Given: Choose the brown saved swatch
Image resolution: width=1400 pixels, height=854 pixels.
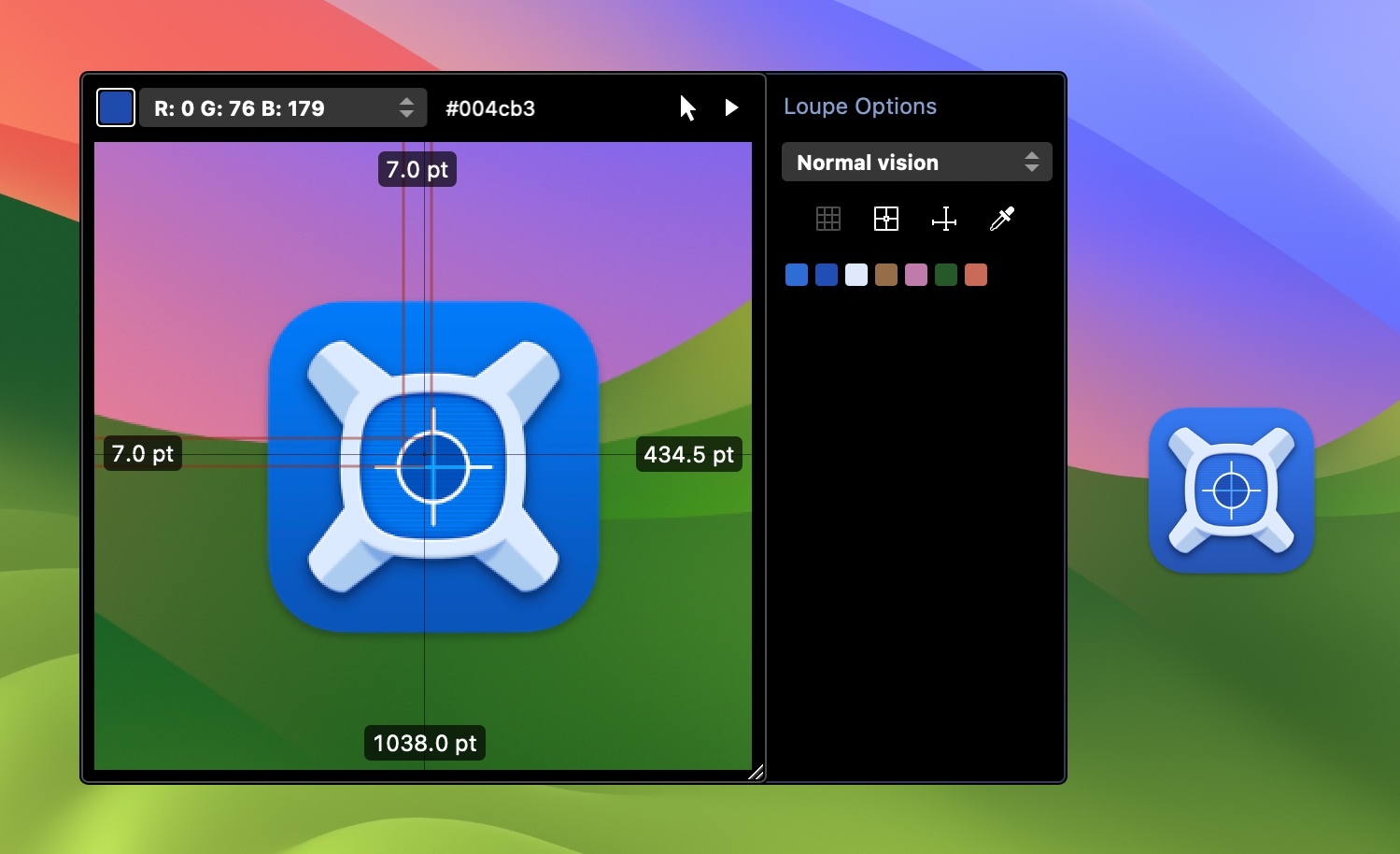Looking at the screenshot, I should click(x=886, y=275).
